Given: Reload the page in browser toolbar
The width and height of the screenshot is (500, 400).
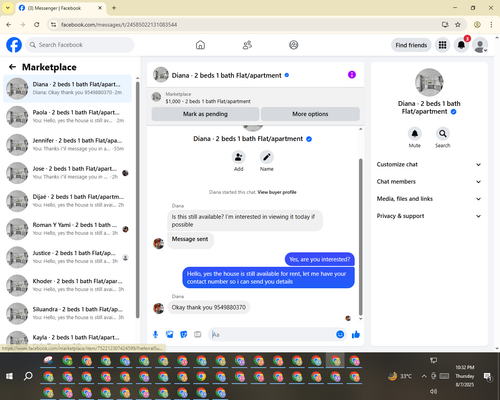Looking at the screenshot, I should tap(37, 24).
